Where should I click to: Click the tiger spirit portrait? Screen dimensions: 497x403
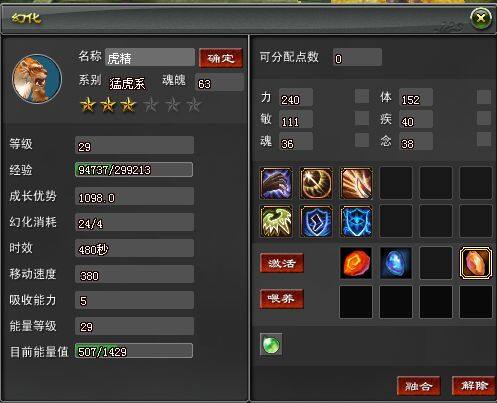point(37,79)
